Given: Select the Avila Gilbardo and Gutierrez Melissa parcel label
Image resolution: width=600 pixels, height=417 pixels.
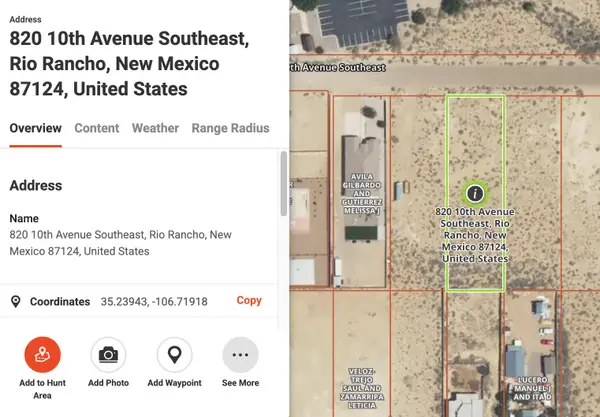Looking at the screenshot, I should pos(362,194).
